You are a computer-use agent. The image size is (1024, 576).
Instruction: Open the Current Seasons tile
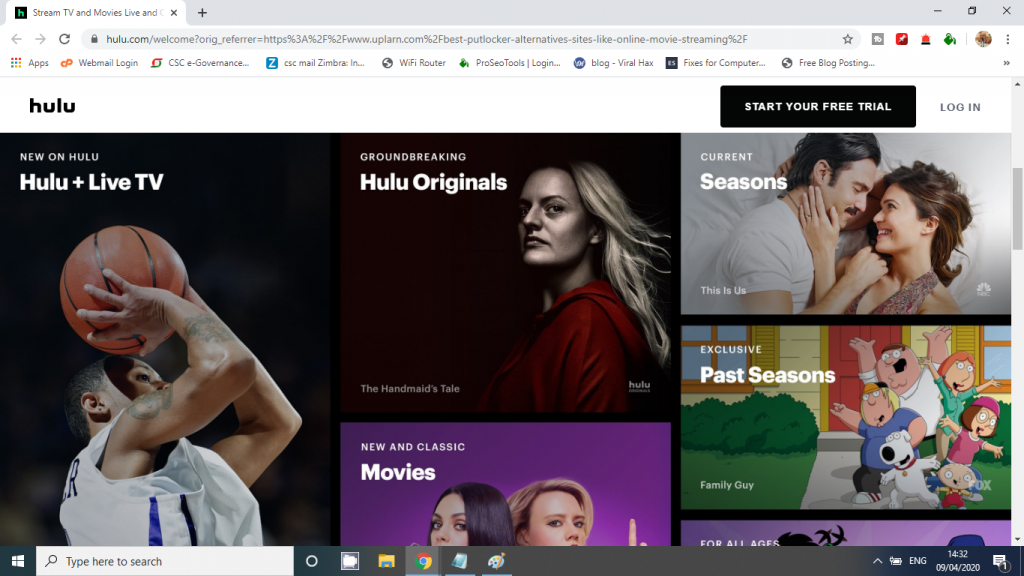(846, 224)
